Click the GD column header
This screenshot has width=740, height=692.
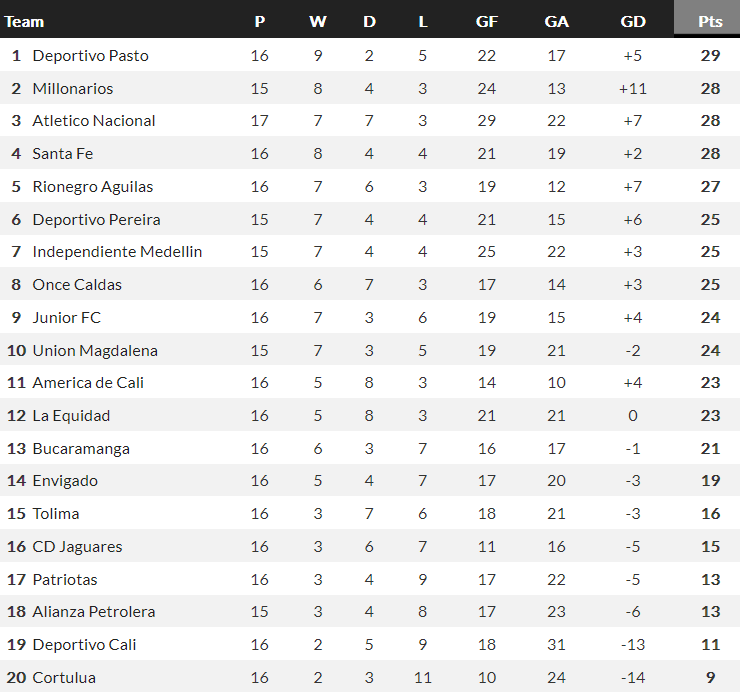[x=633, y=21]
